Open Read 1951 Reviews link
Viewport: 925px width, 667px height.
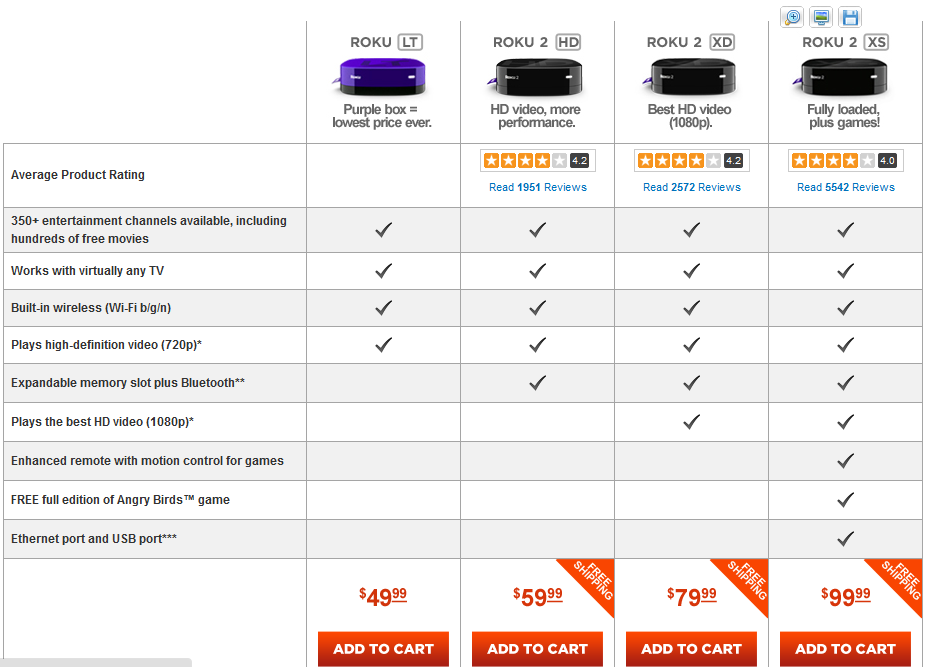point(537,187)
